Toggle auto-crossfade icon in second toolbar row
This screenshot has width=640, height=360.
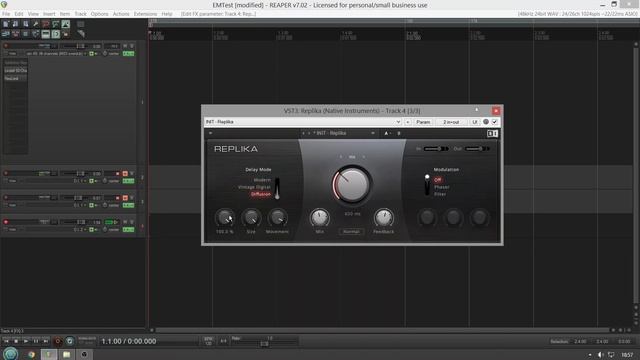pos(6,34)
